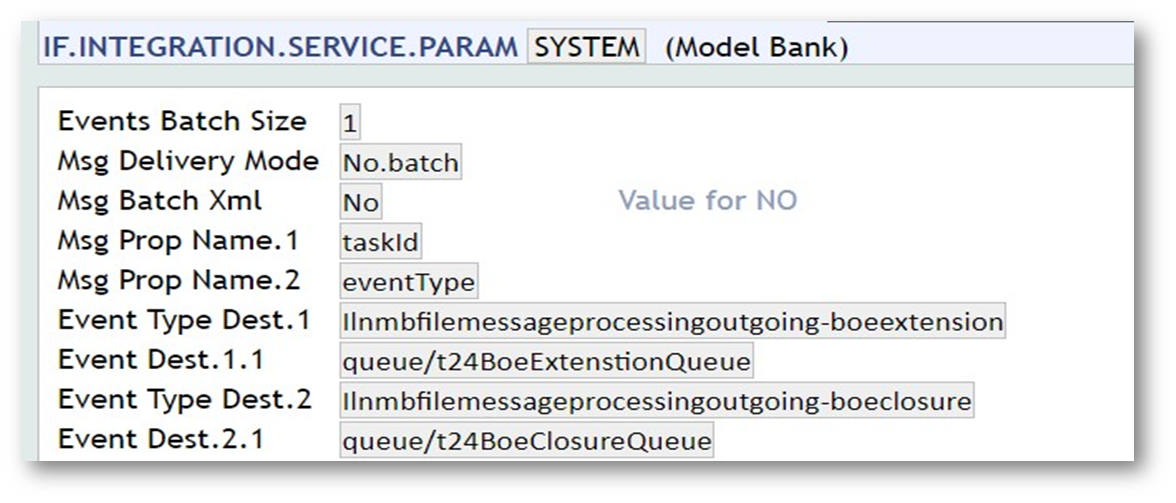The width and height of the screenshot is (1176, 503).
Task: Click the queue/t24BoeClosureQueue field
Action: click(526, 441)
